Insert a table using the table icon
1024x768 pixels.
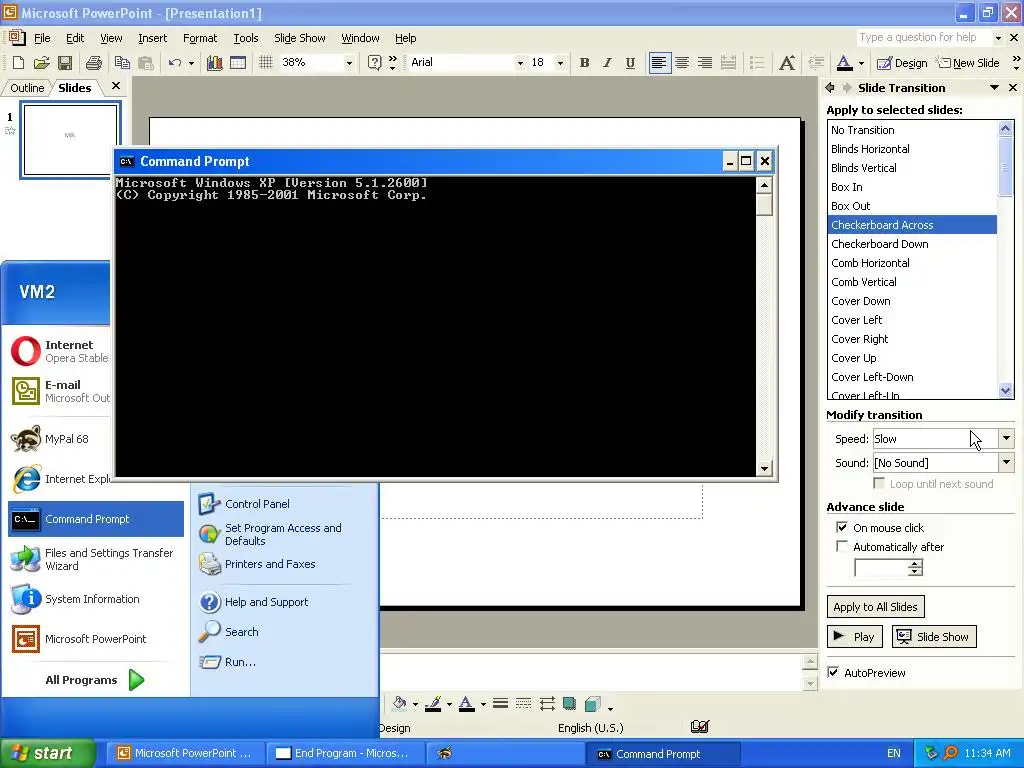point(238,63)
